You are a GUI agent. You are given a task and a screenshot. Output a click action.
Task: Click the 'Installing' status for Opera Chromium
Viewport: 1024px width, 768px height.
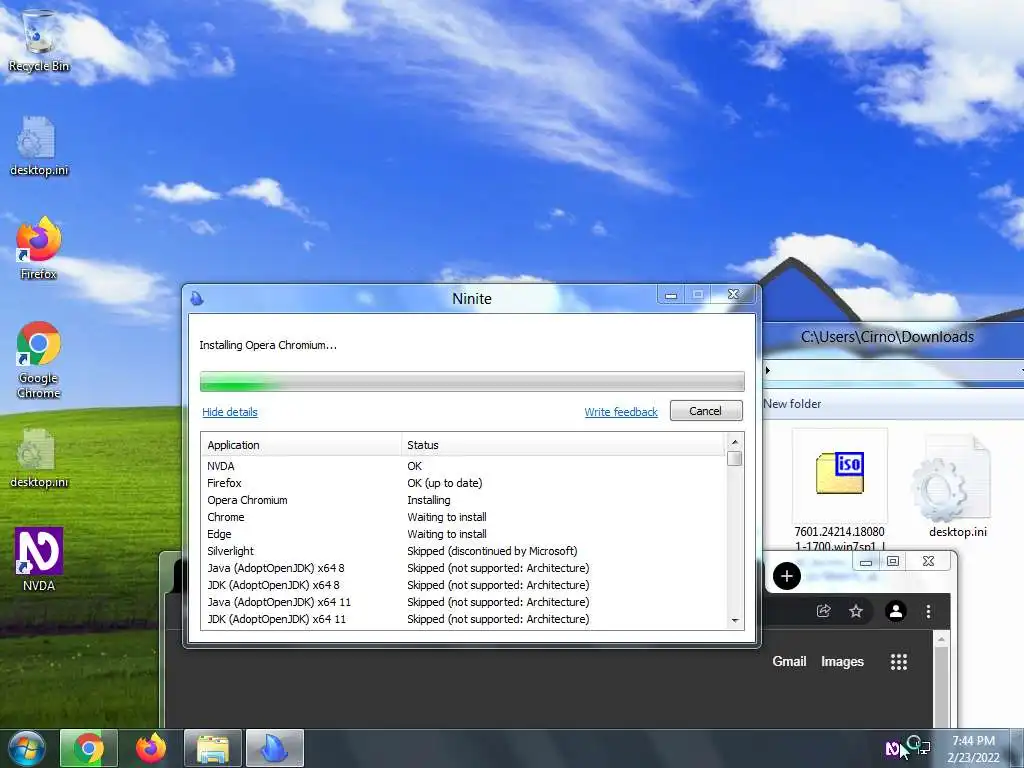(428, 500)
